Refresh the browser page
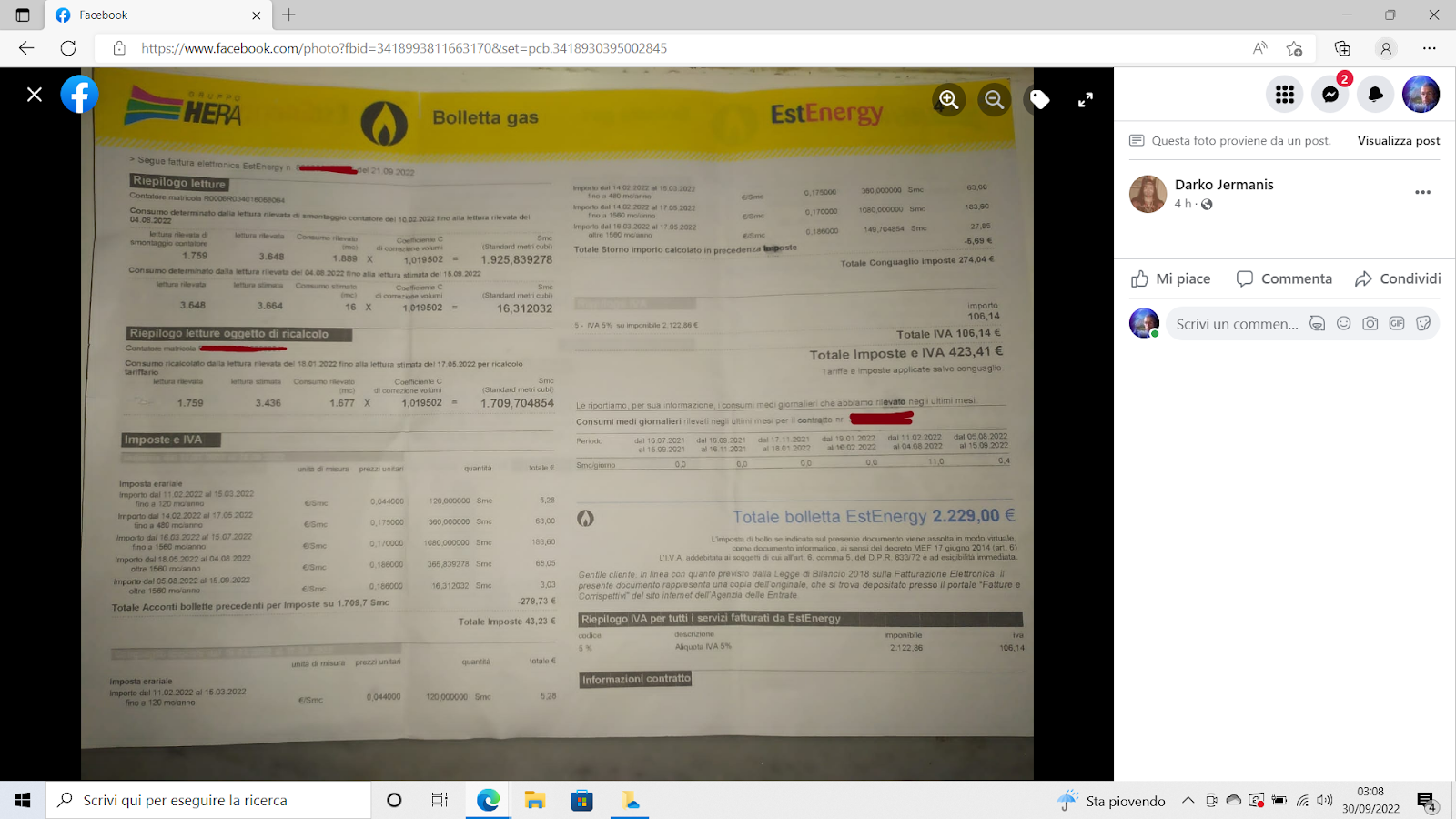Viewport: 1456px width, 819px height. point(68,48)
